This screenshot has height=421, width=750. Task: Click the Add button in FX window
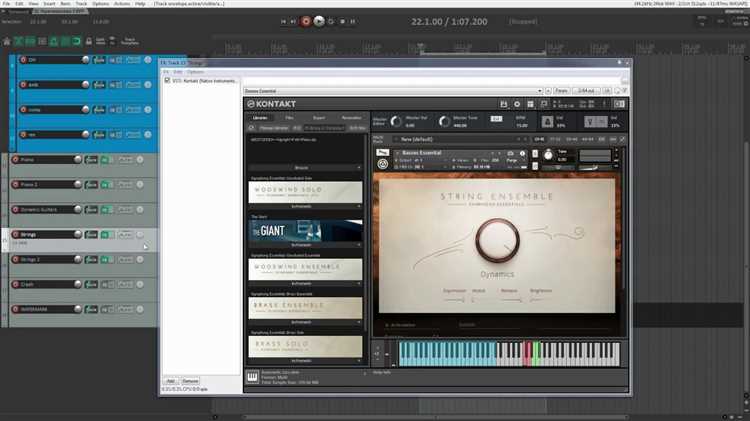pyautogui.click(x=170, y=381)
